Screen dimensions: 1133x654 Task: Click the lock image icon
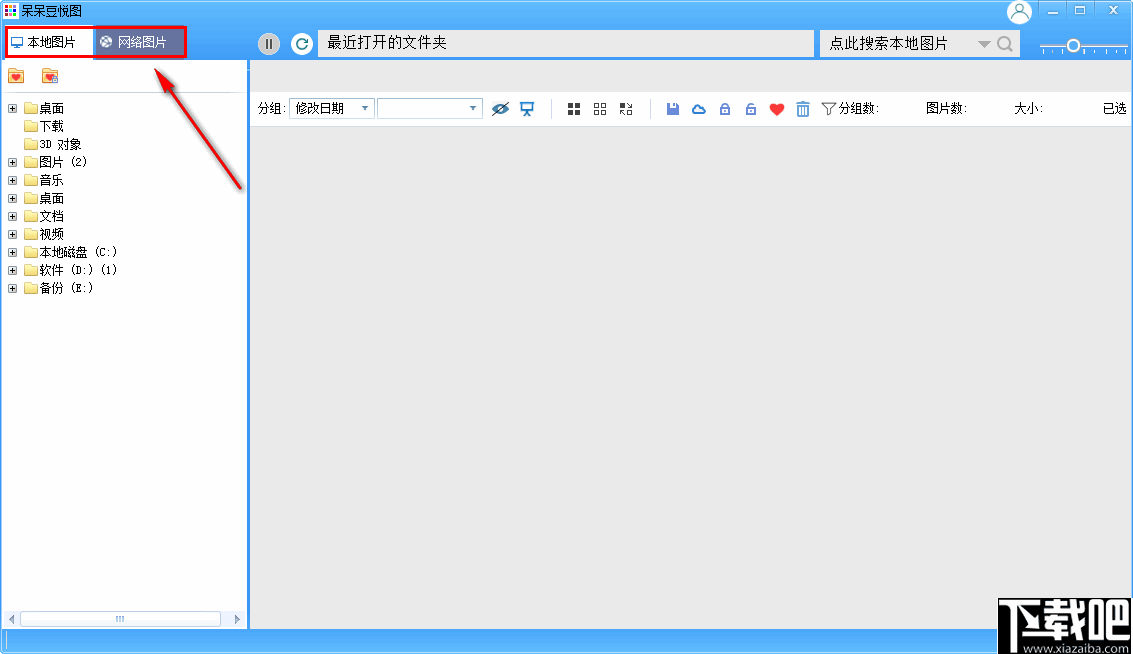click(724, 109)
